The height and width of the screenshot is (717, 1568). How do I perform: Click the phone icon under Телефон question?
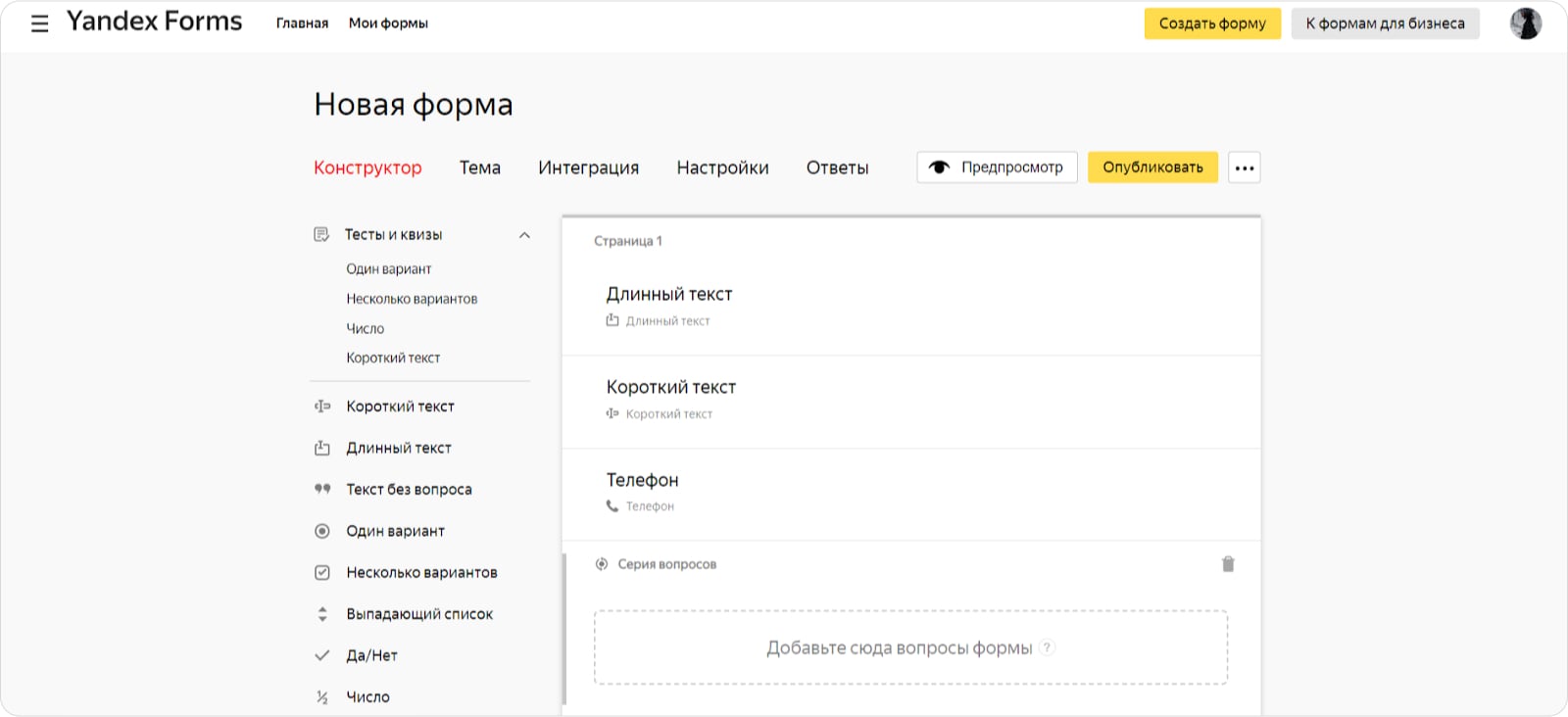pos(612,506)
